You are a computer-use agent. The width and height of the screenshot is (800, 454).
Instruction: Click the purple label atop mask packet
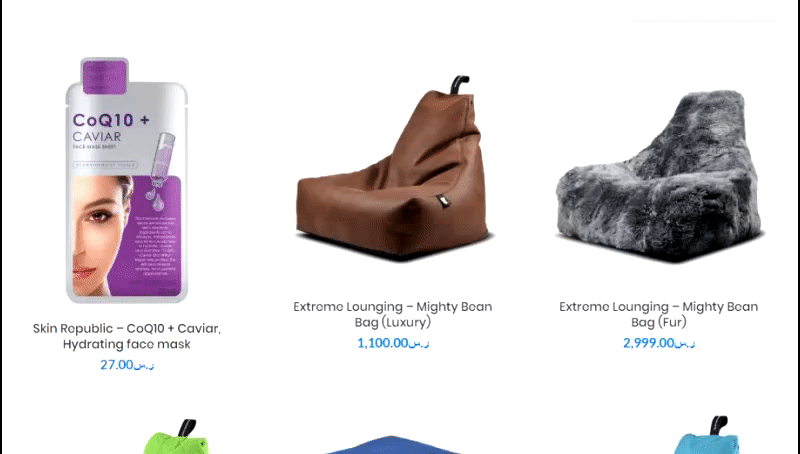click(x=105, y=76)
